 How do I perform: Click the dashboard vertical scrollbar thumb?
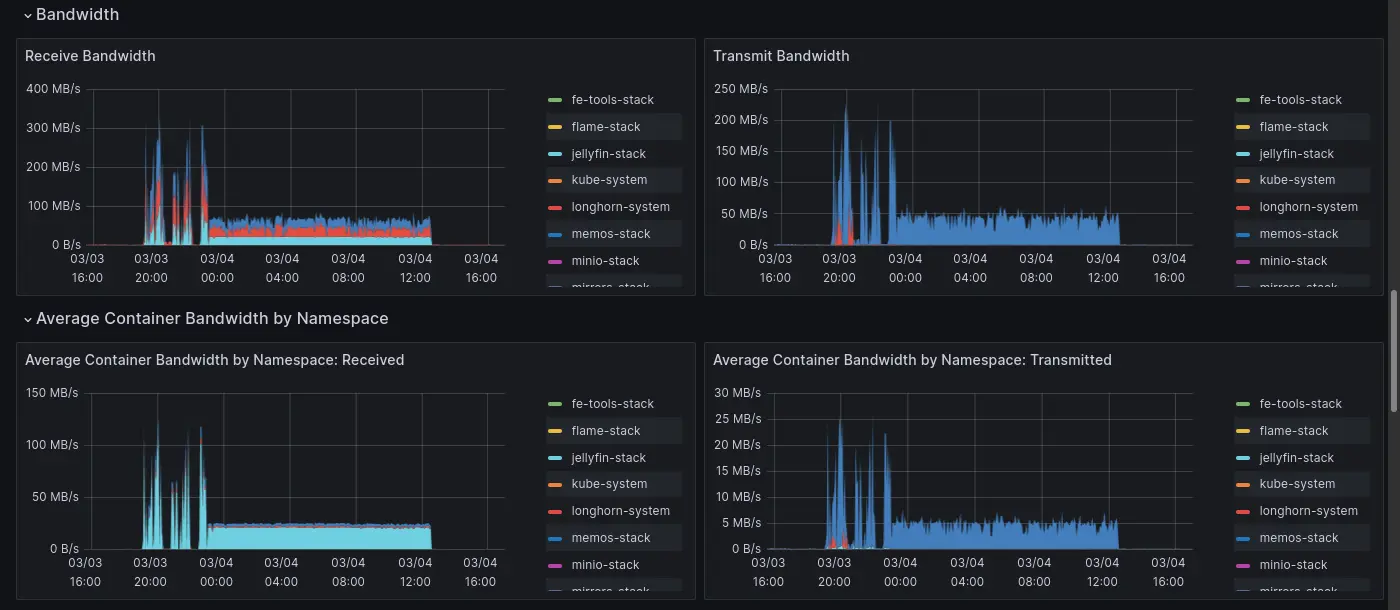click(x=1394, y=350)
